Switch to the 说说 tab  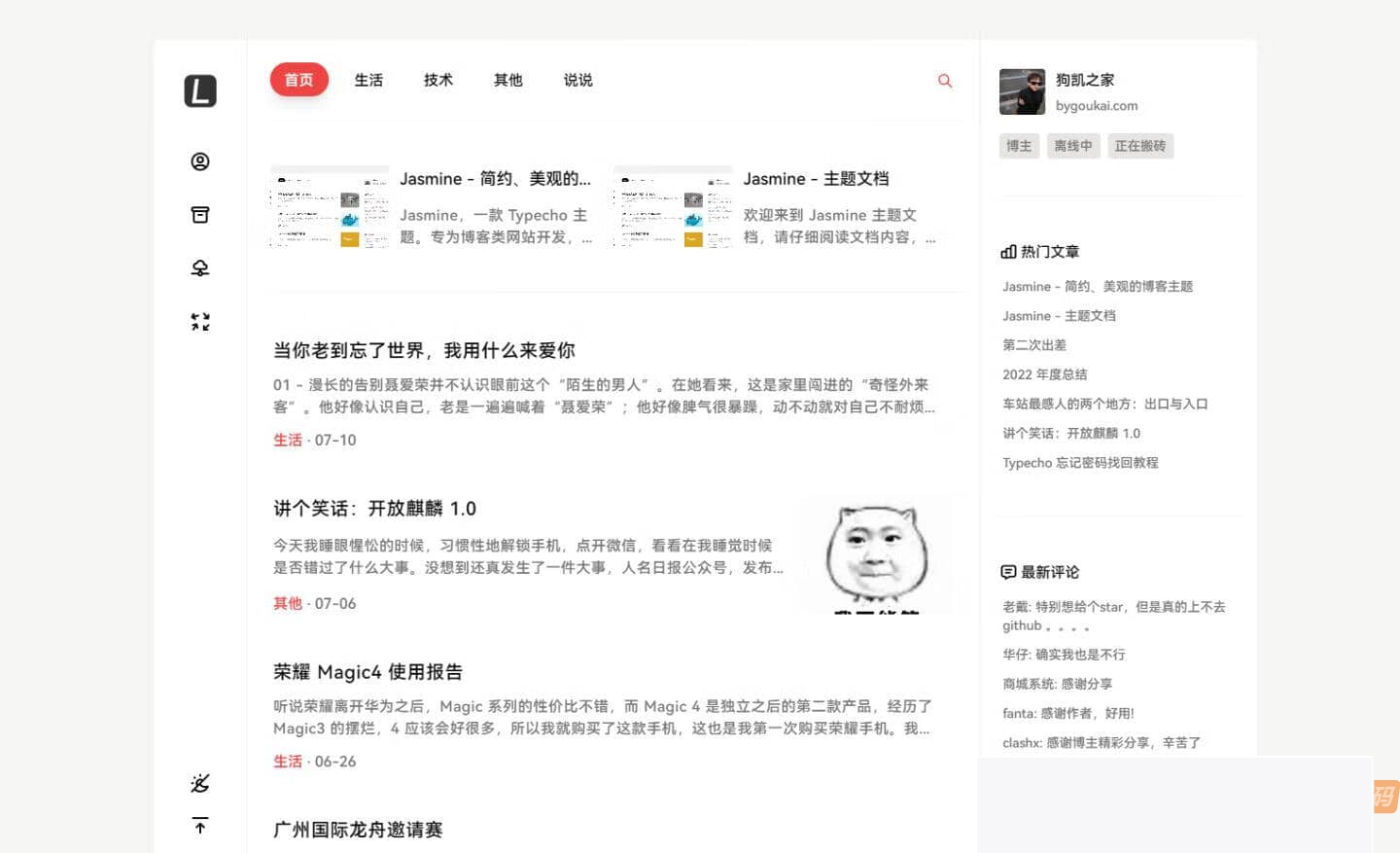[x=577, y=81]
